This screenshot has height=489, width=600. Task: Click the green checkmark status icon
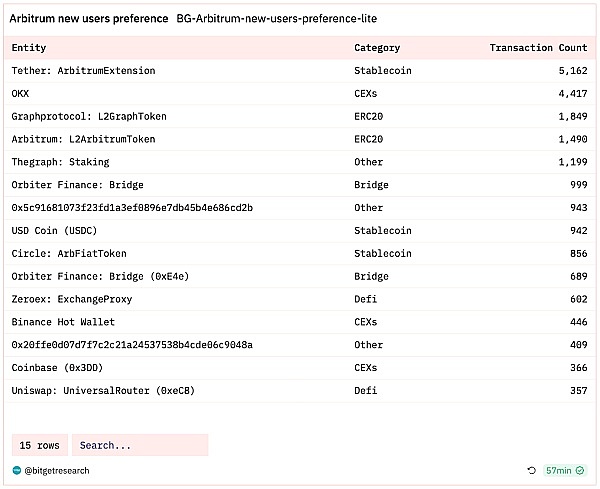point(580,470)
